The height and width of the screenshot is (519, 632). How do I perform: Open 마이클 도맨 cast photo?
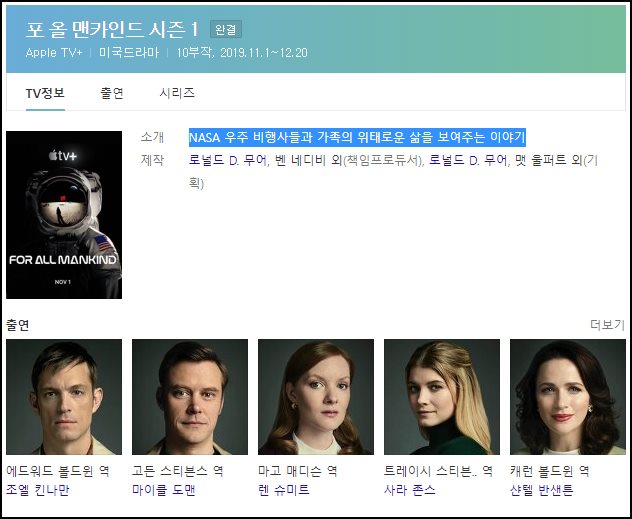[190, 397]
